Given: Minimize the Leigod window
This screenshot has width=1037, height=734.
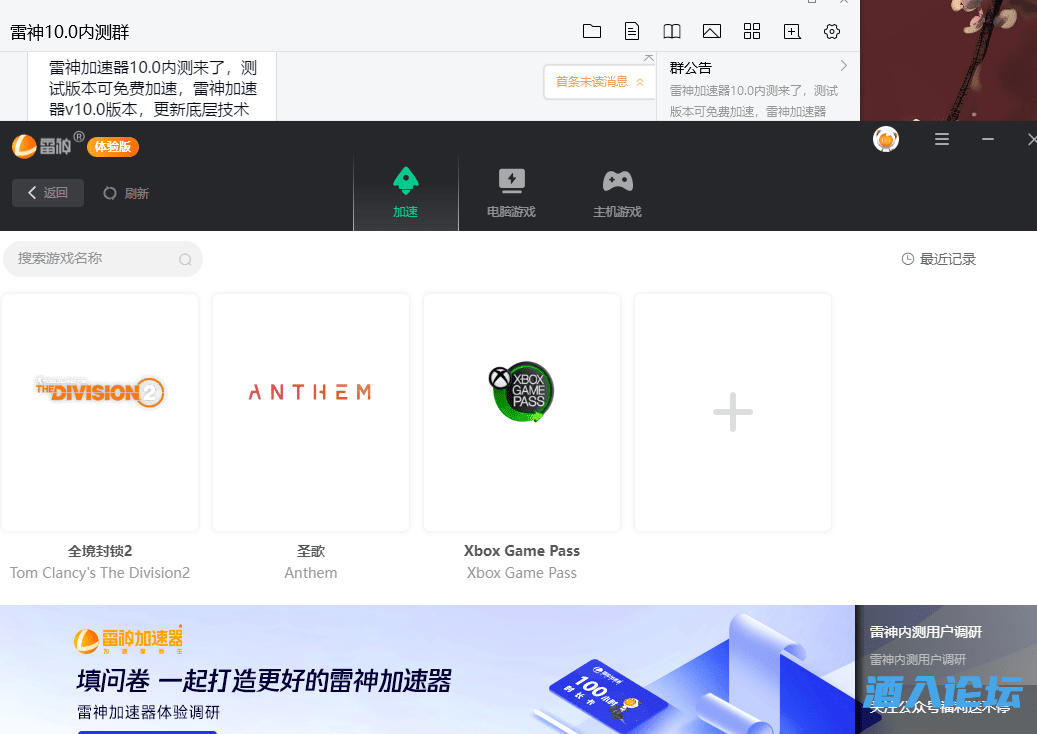Looking at the screenshot, I should click(x=988, y=139).
